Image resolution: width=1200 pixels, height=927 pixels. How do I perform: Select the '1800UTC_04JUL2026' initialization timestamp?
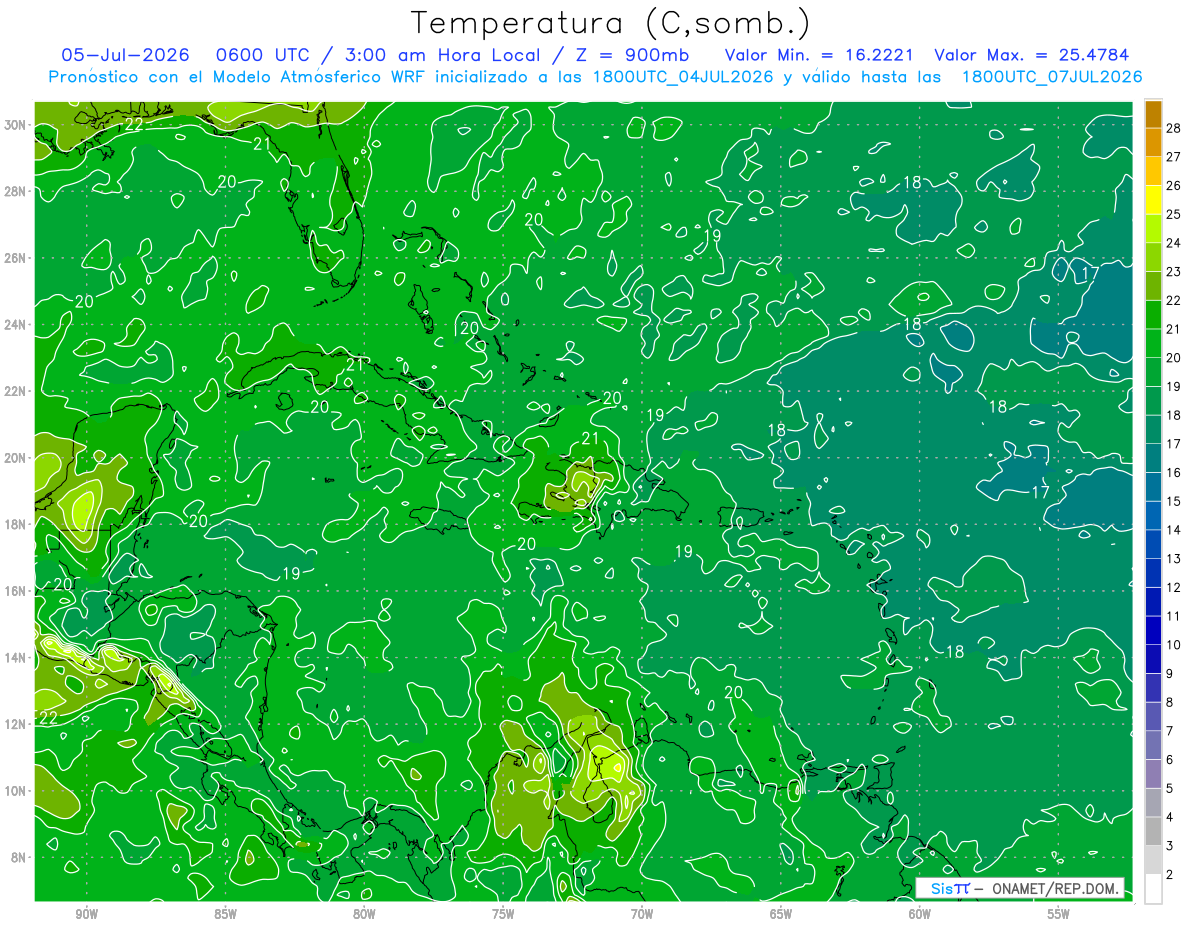[x=683, y=77]
